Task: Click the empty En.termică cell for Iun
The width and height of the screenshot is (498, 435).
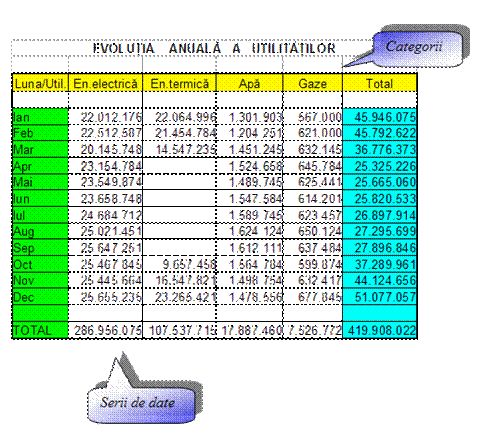Action: [179, 199]
